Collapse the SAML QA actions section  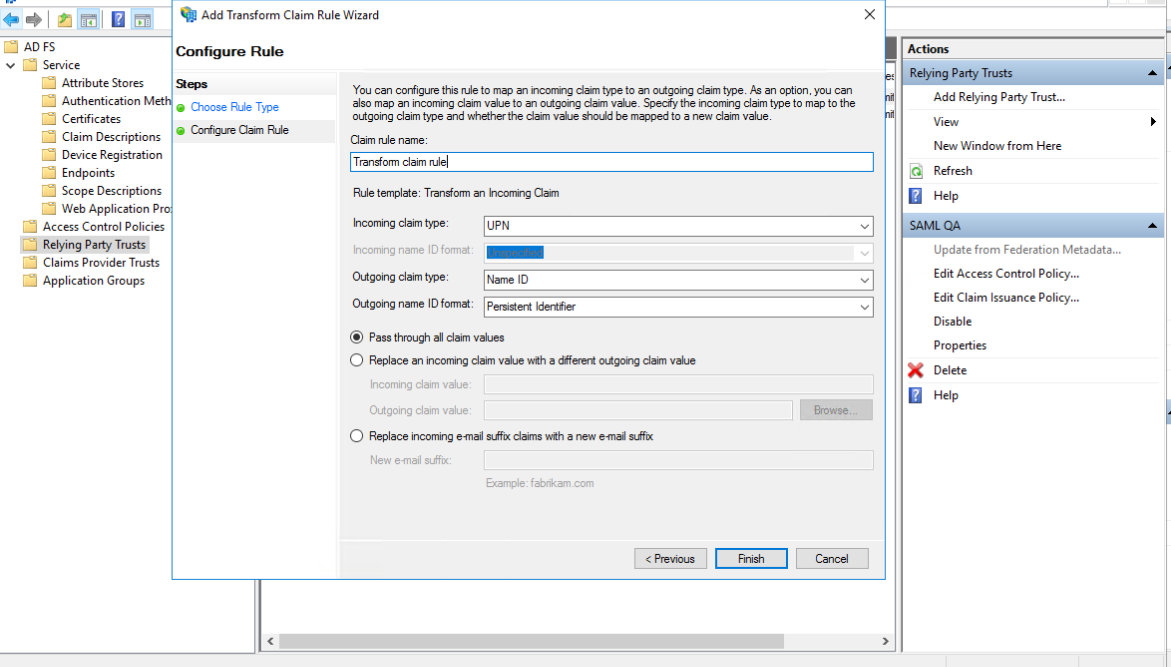tap(1152, 226)
